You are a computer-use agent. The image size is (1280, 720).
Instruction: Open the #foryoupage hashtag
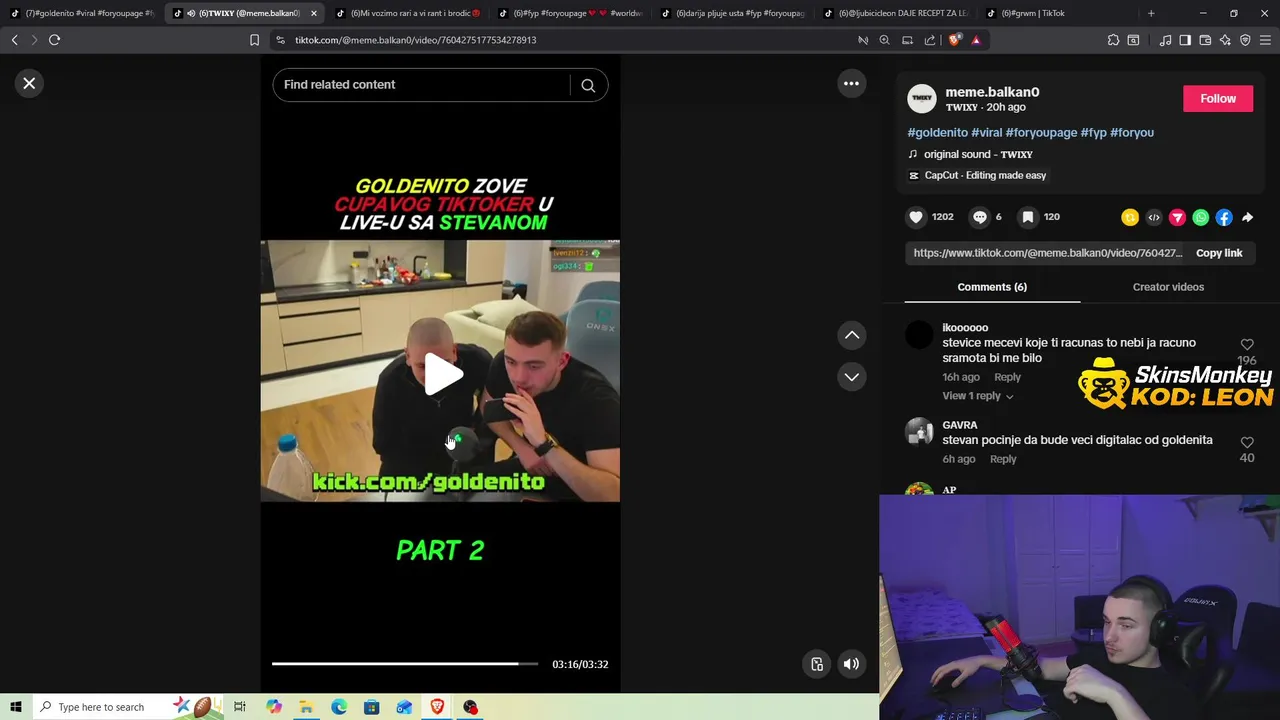1041,132
